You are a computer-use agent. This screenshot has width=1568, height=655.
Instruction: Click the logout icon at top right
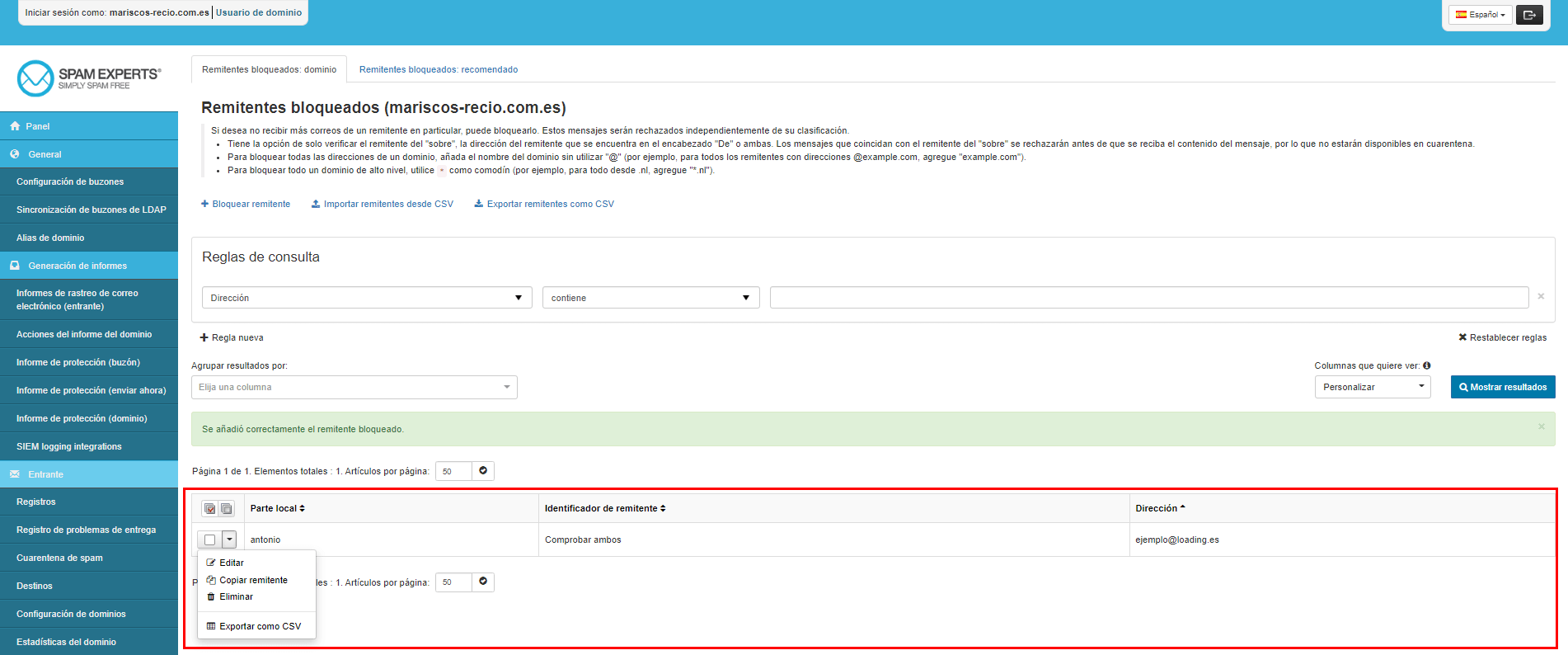pyautogui.click(x=1529, y=15)
